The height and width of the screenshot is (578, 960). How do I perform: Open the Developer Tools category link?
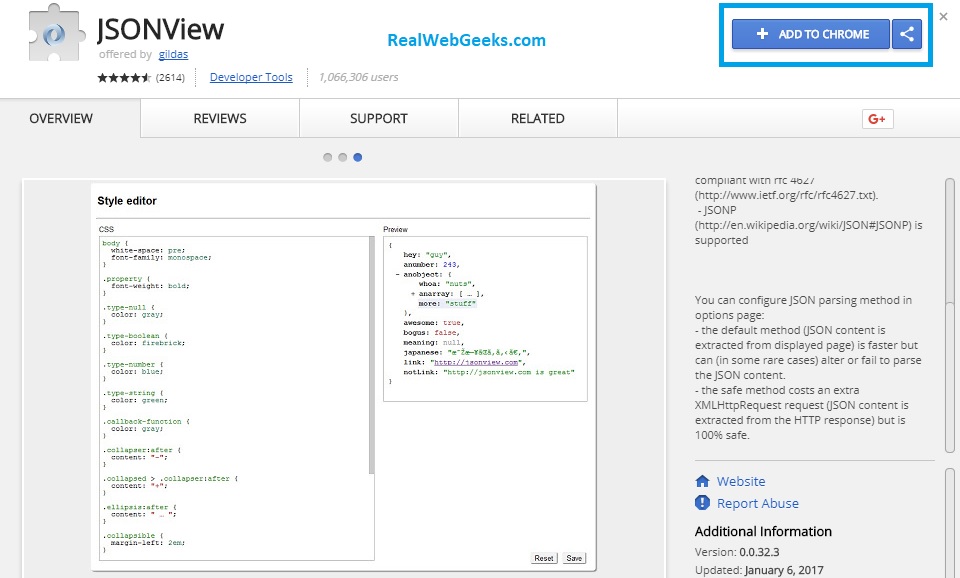[x=251, y=77]
